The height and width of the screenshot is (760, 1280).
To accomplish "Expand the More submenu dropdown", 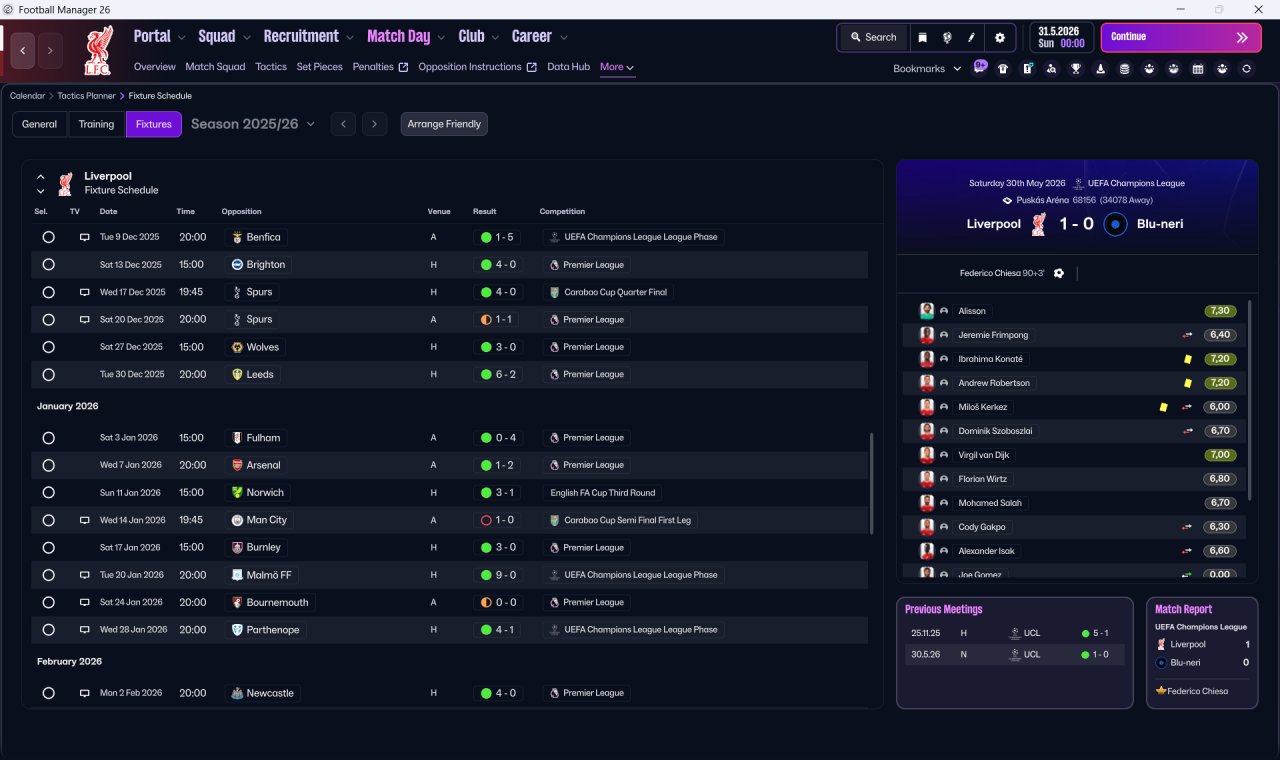I will pos(617,67).
